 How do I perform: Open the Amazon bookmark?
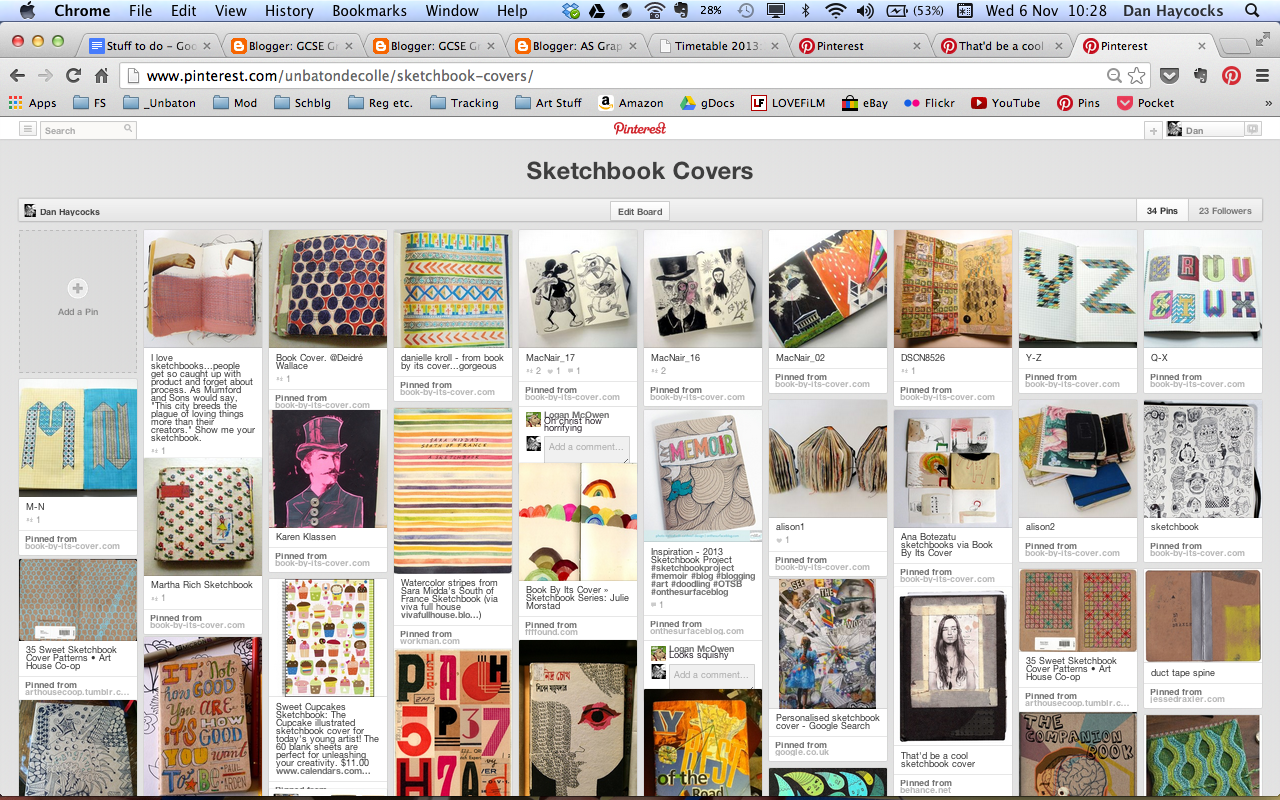click(631, 103)
